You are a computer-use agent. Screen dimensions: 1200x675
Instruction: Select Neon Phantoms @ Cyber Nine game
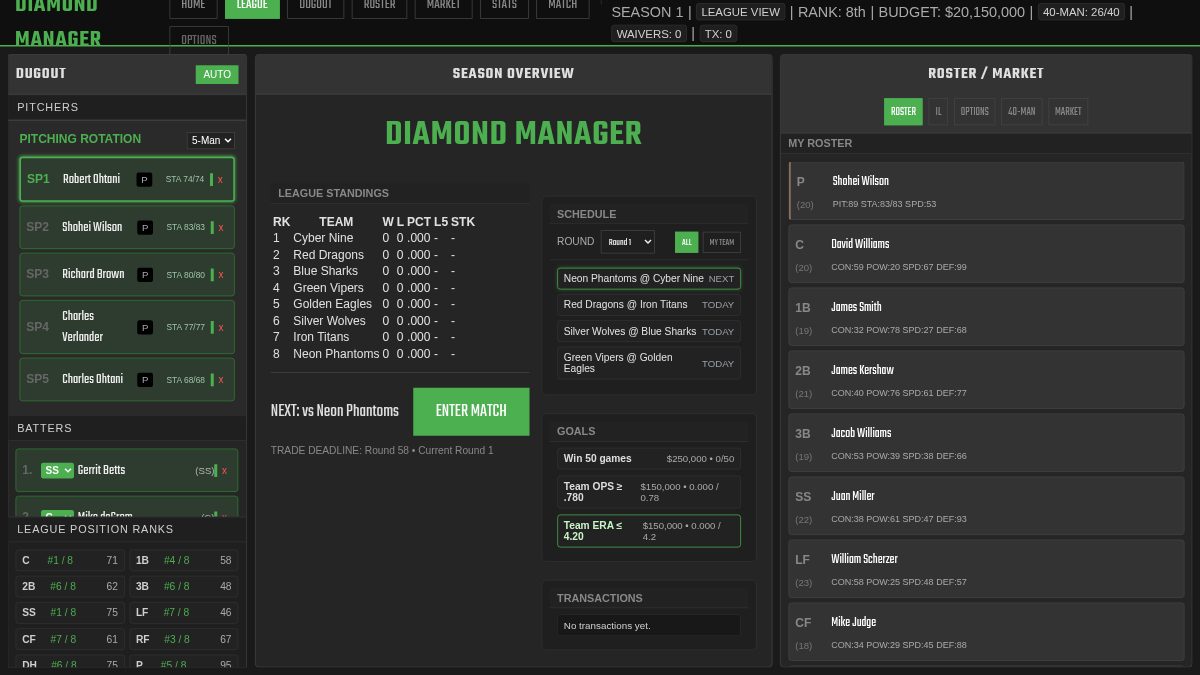tap(649, 279)
